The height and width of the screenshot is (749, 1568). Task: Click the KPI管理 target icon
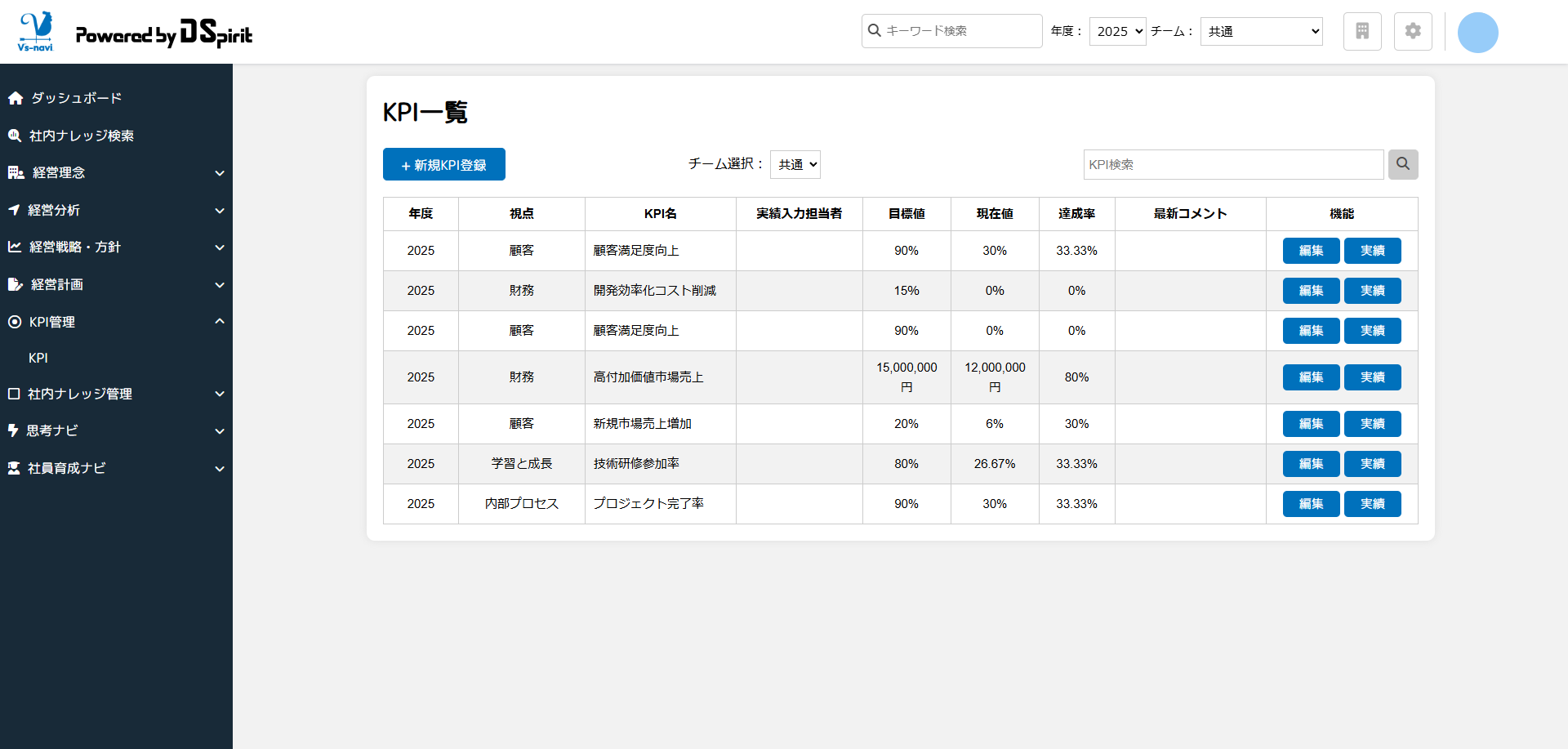point(15,322)
